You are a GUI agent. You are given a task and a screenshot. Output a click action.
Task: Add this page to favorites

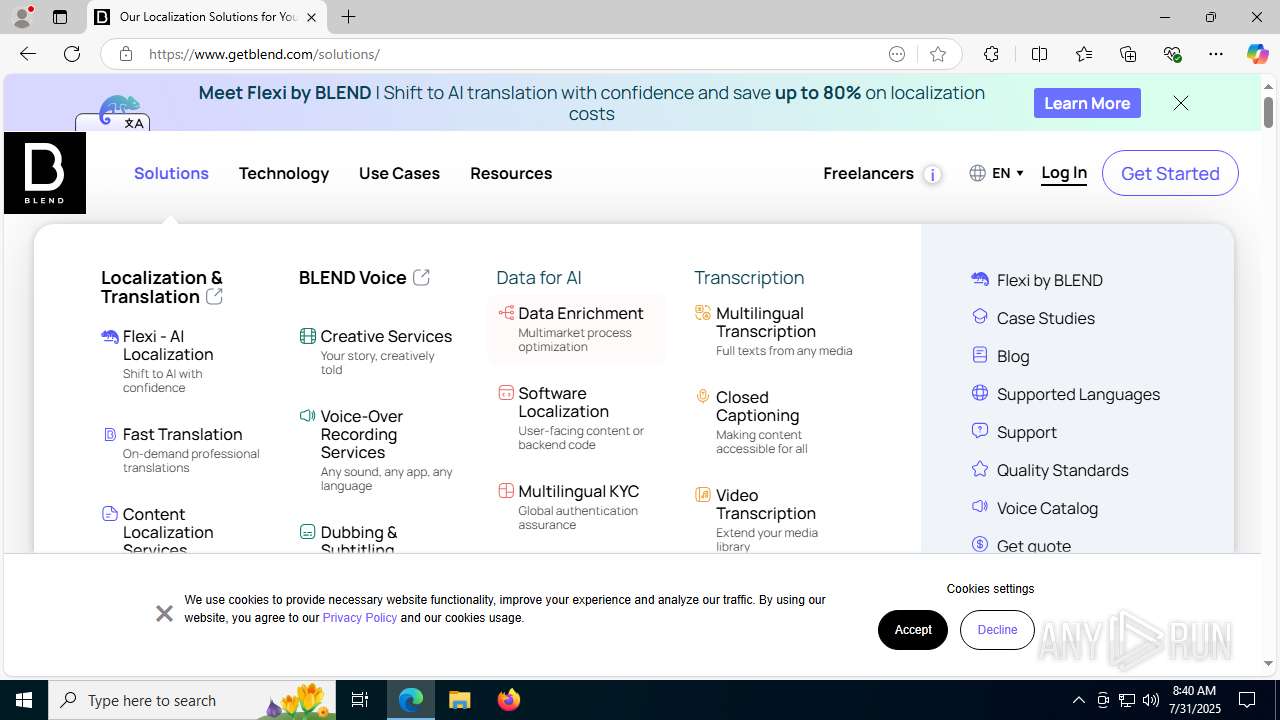pos(937,54)
